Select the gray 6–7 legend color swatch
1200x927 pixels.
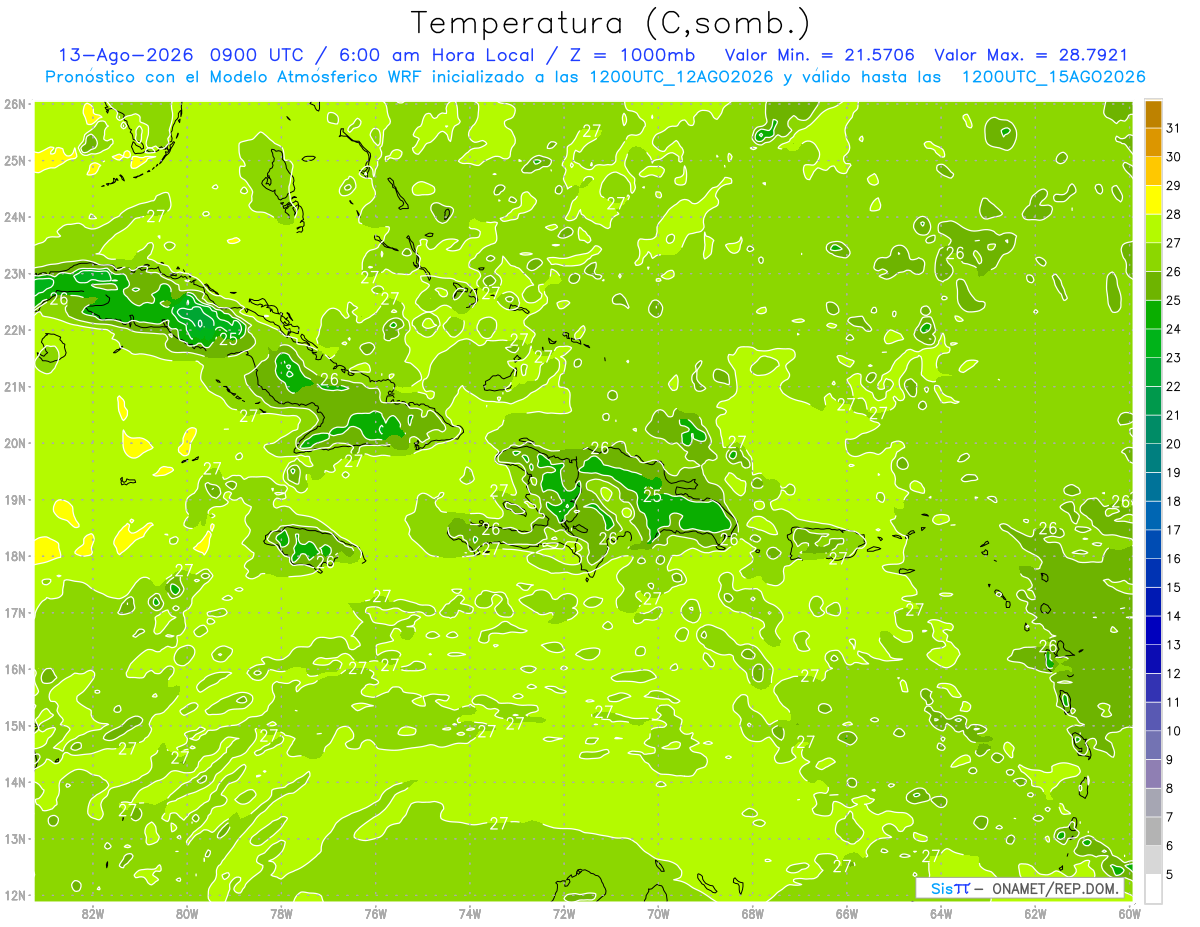click(x=1153, y=831)
